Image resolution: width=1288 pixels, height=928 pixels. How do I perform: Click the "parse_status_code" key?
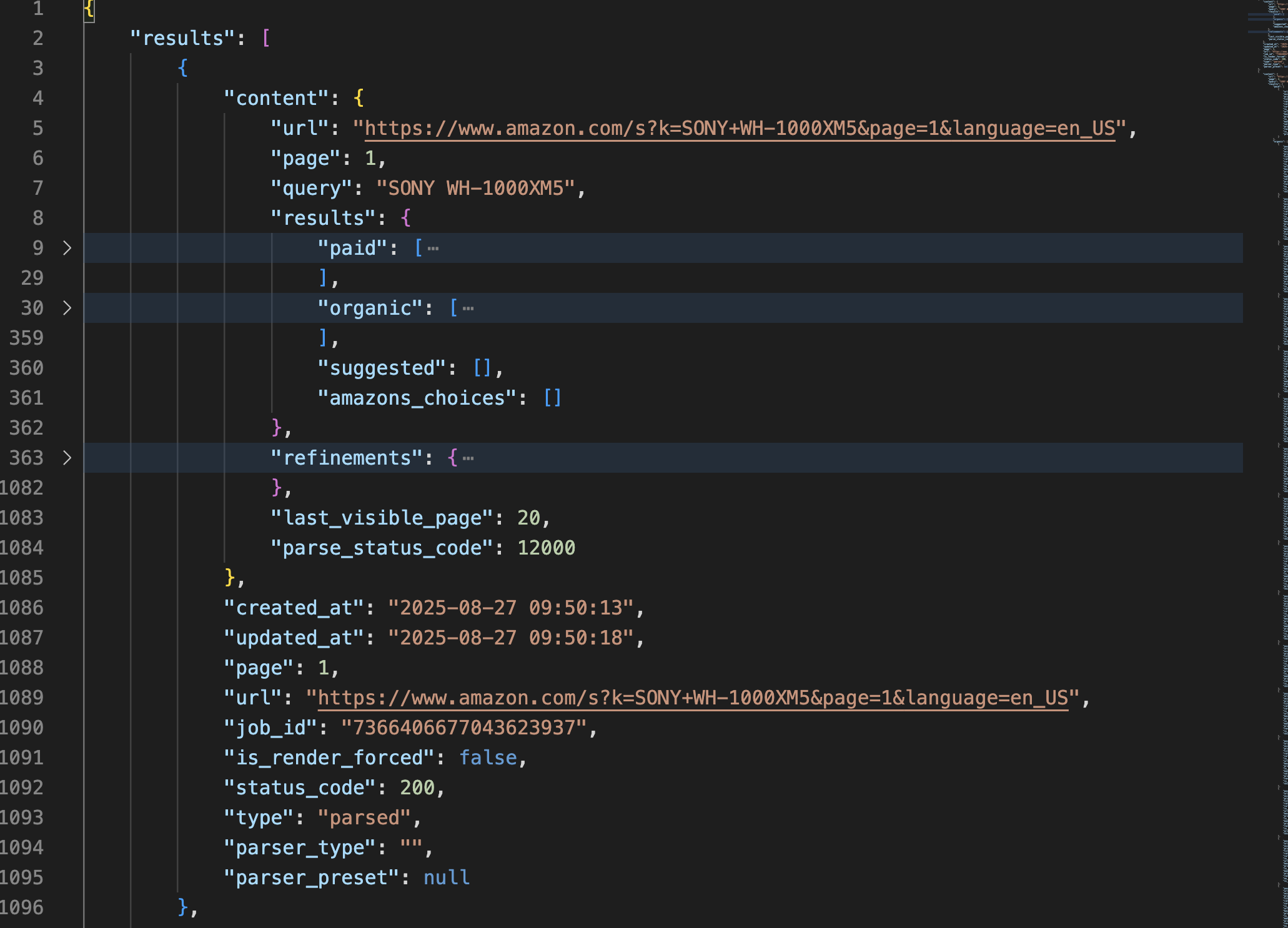[382, 548]
